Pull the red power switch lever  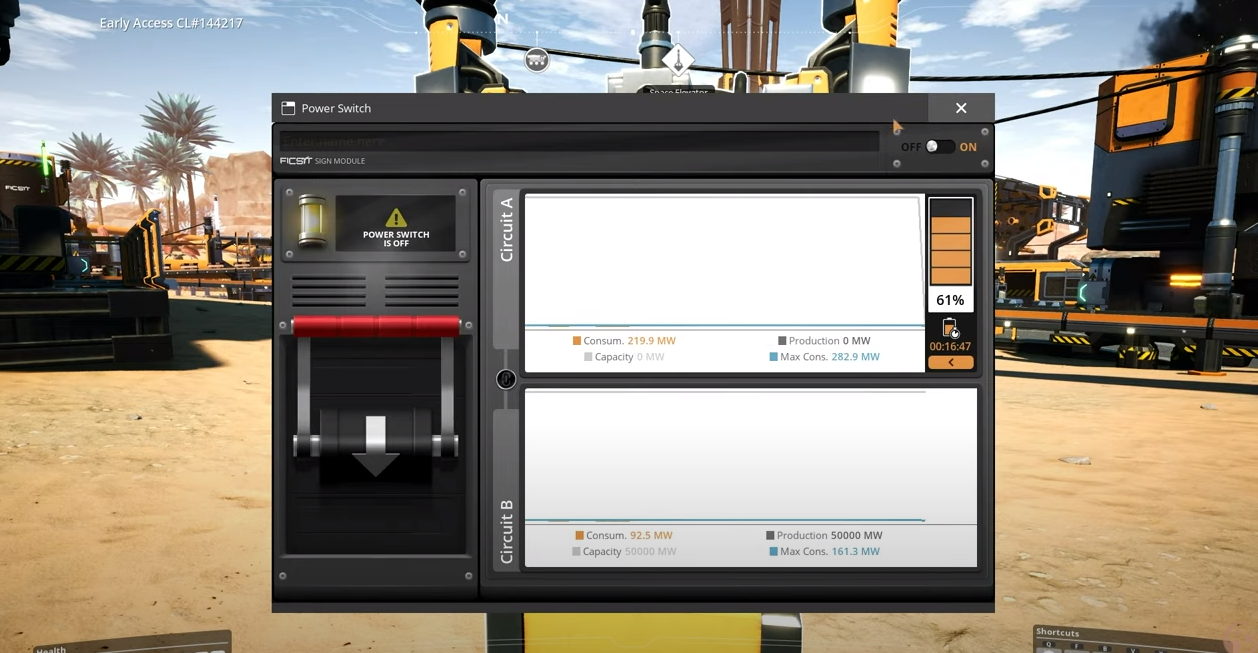coord(376,326)
